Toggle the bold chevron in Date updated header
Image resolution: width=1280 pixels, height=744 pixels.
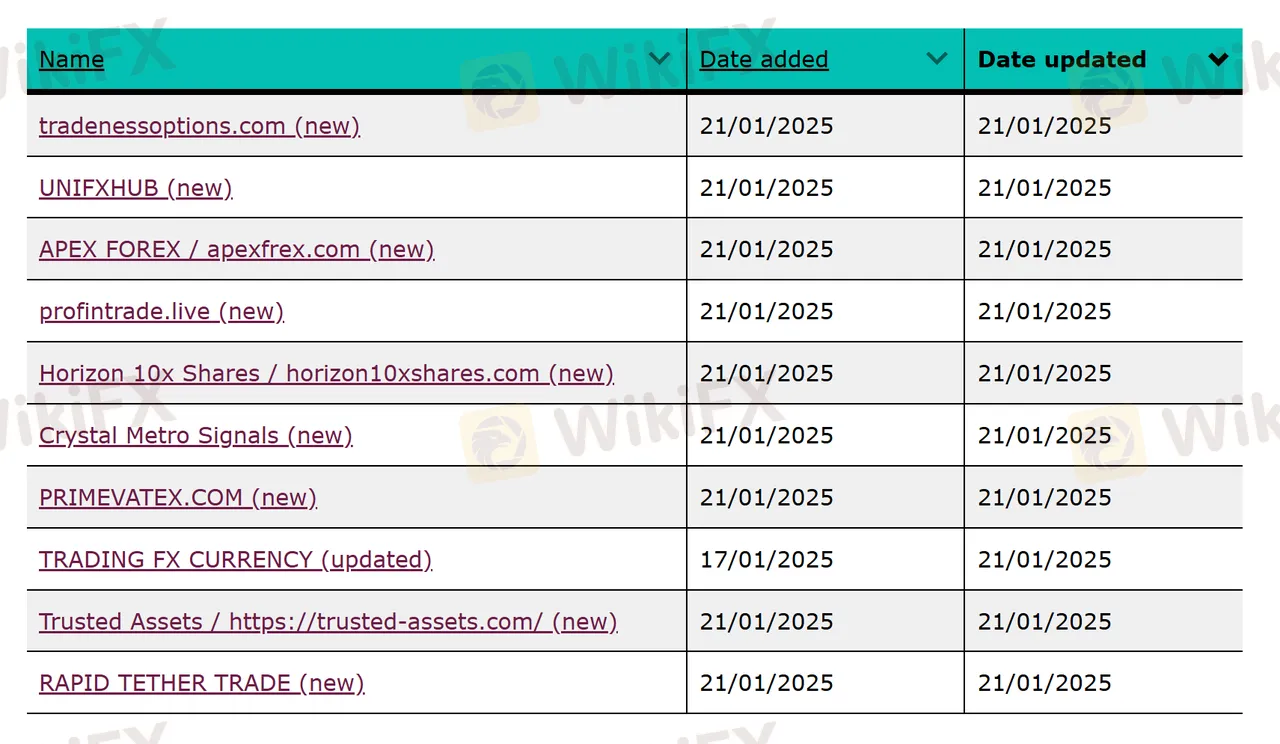coord(1218,59)
